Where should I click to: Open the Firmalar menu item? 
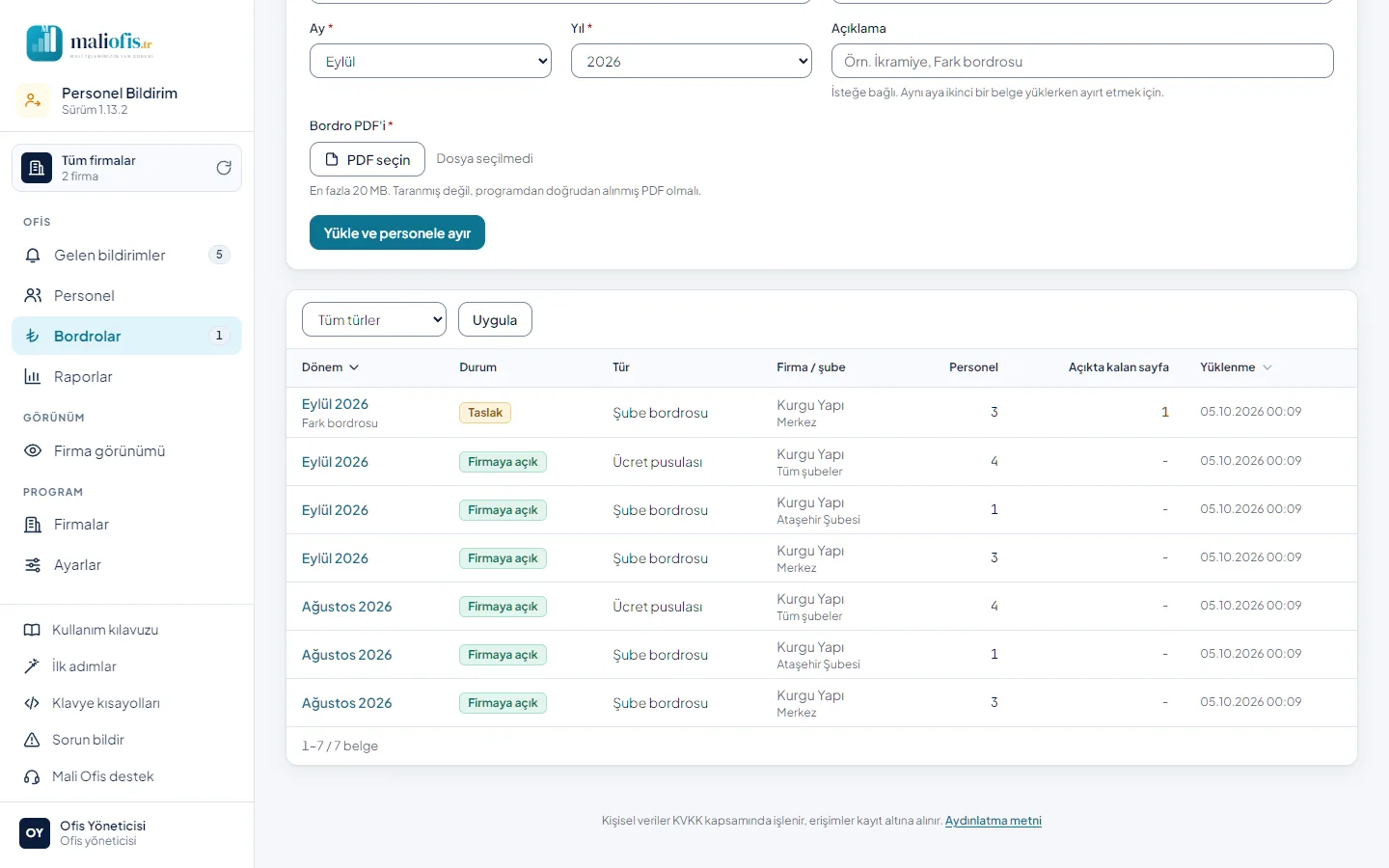click(x=126, y=525)
